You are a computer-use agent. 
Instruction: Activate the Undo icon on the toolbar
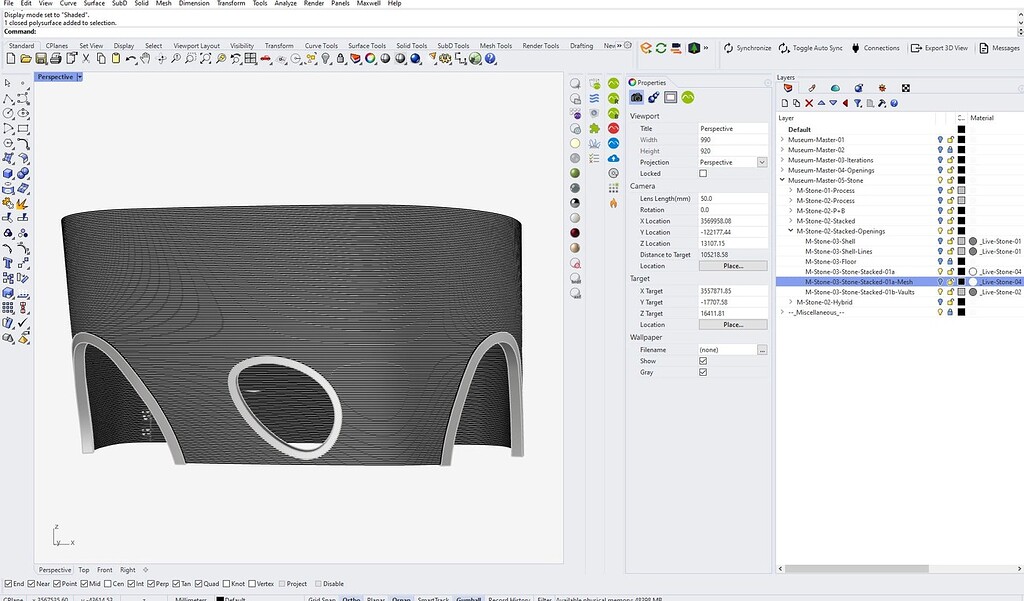(x=129, y=58)
